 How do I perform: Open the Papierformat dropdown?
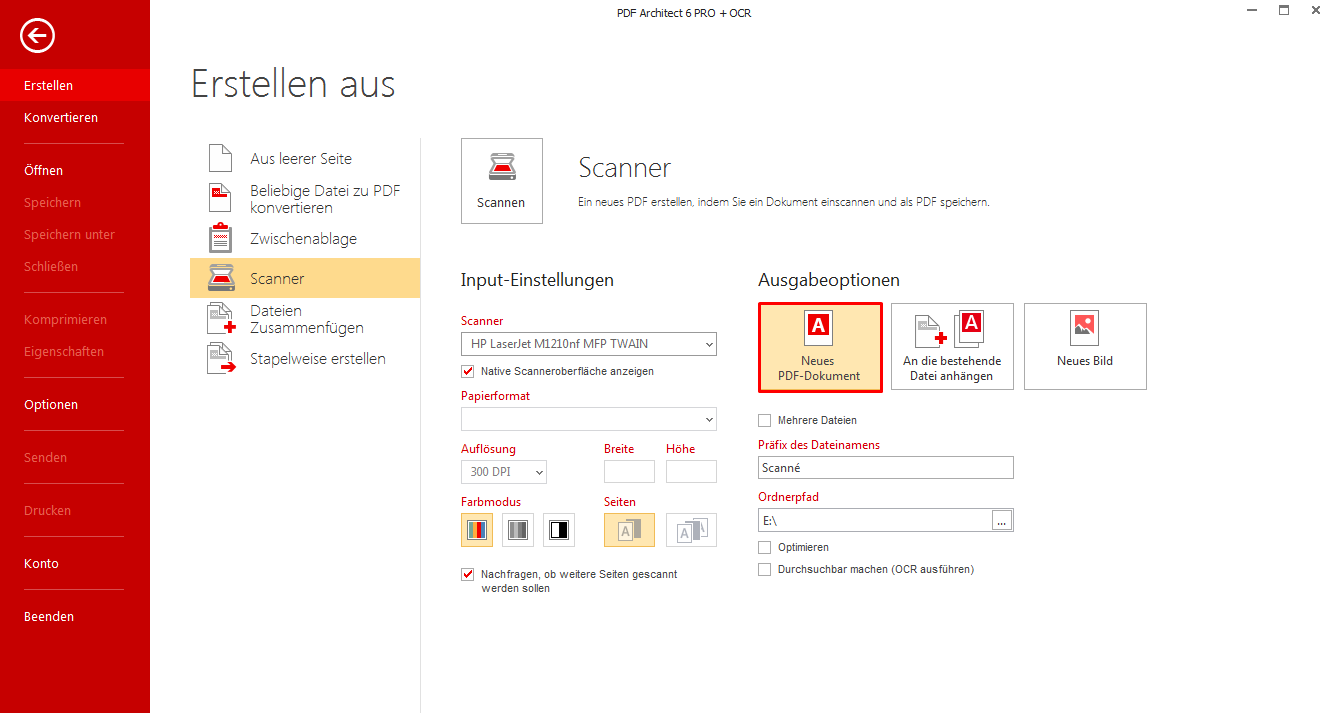[589, 419]
